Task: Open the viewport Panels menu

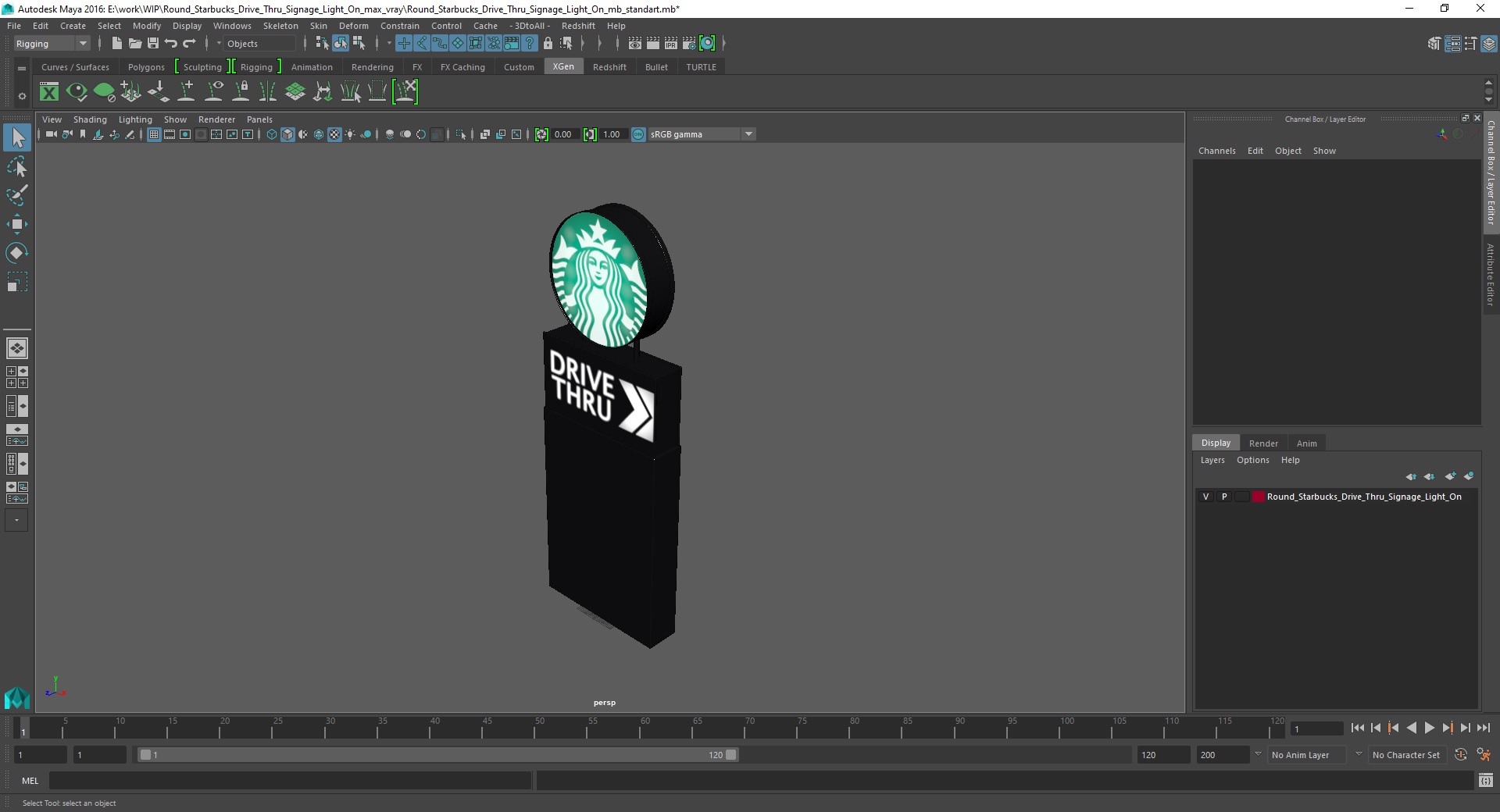Action: coord(259,119)
